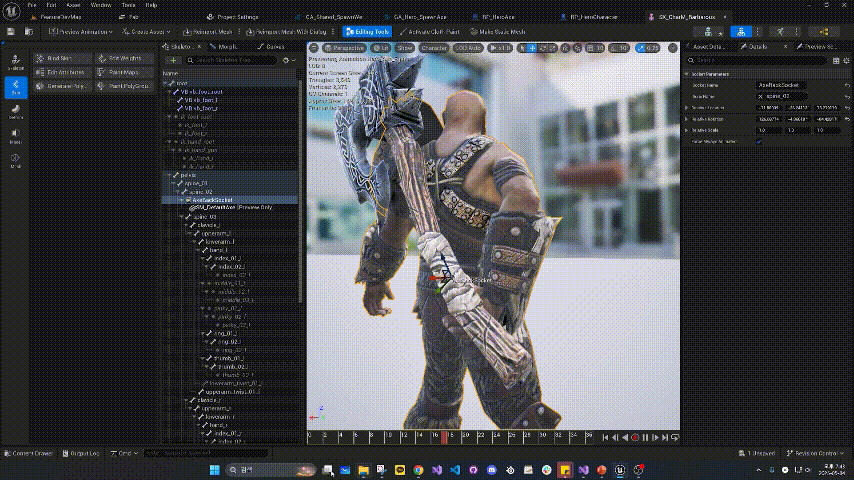Click Activate Cloth Paint
The width and height of the screenshot is (854, 480).
pyautogui.click(x=429, y=32)
